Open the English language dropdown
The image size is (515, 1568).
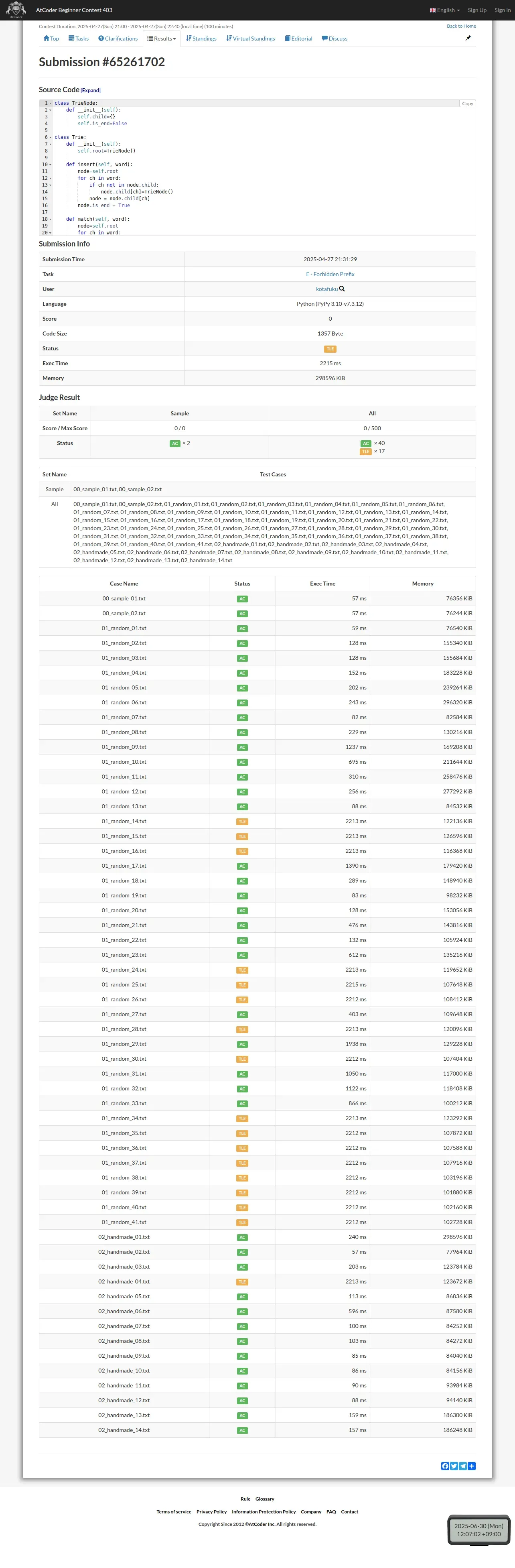(x=444, y=10)
